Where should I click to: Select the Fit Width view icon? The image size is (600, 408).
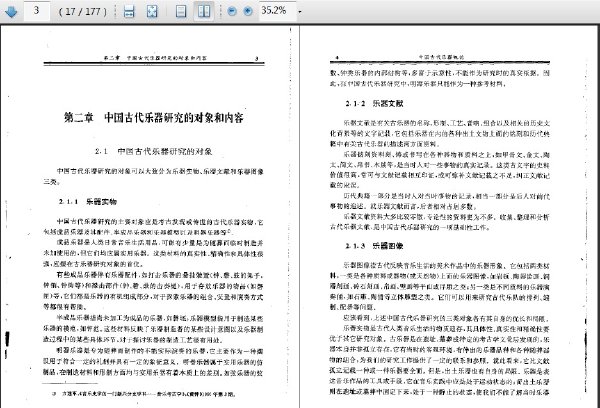tap(129, 11)
